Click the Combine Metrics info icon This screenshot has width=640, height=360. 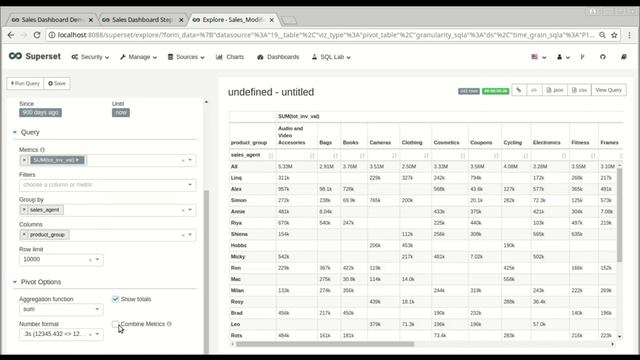pos(169,324)
